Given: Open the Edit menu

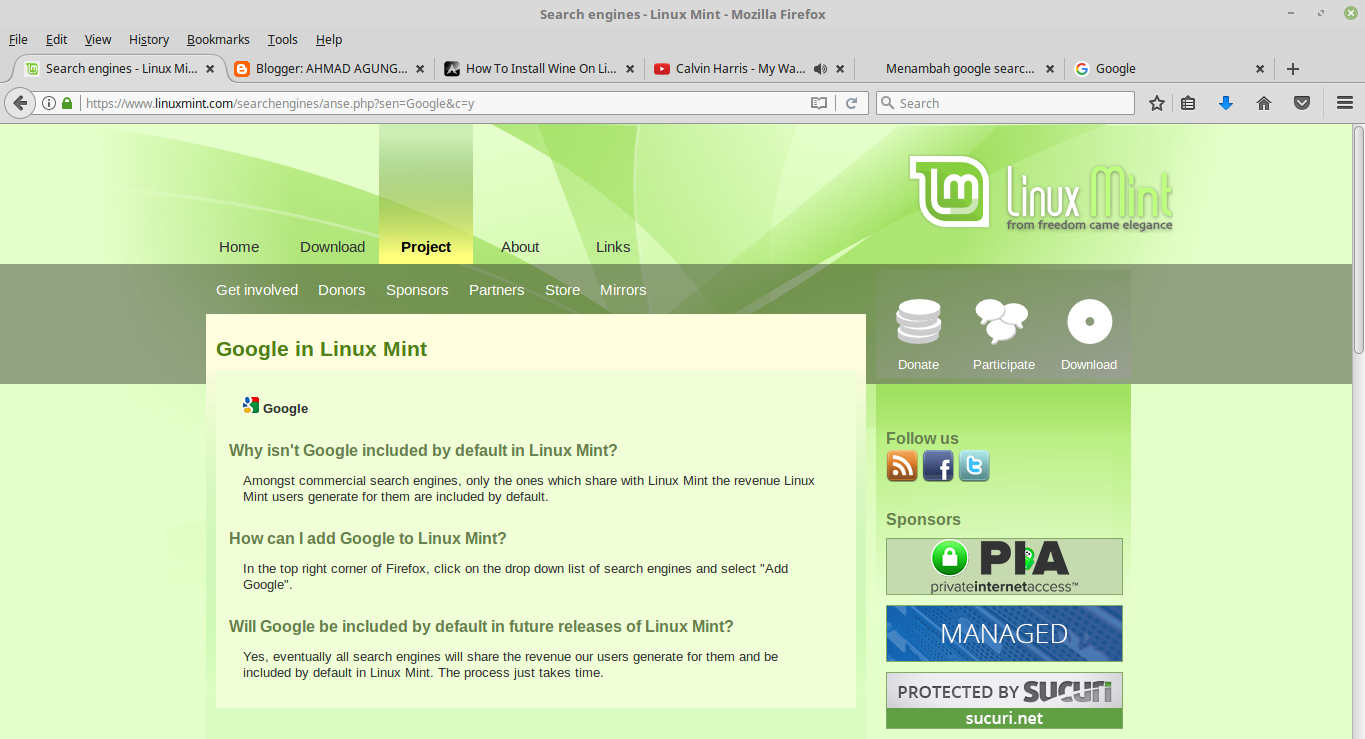Looking at the screenshot, I should click(56, 39).
